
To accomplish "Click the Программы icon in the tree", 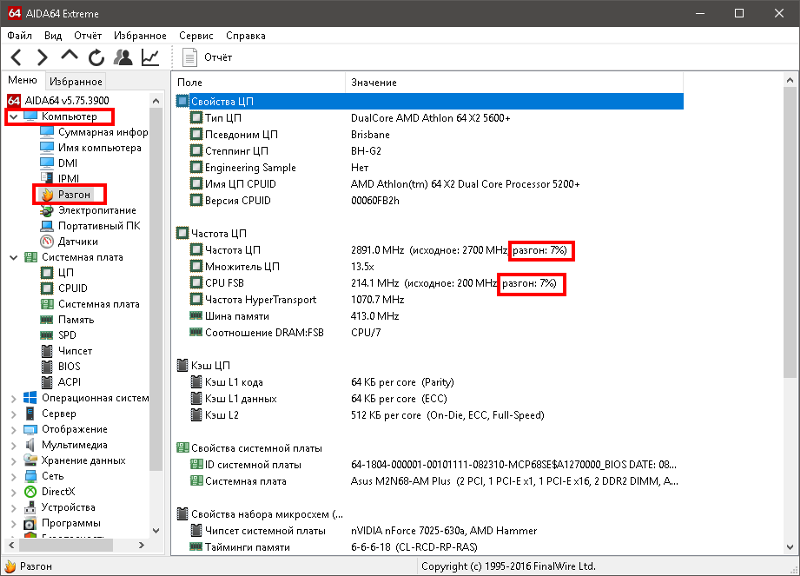I will tap(31, 523).
